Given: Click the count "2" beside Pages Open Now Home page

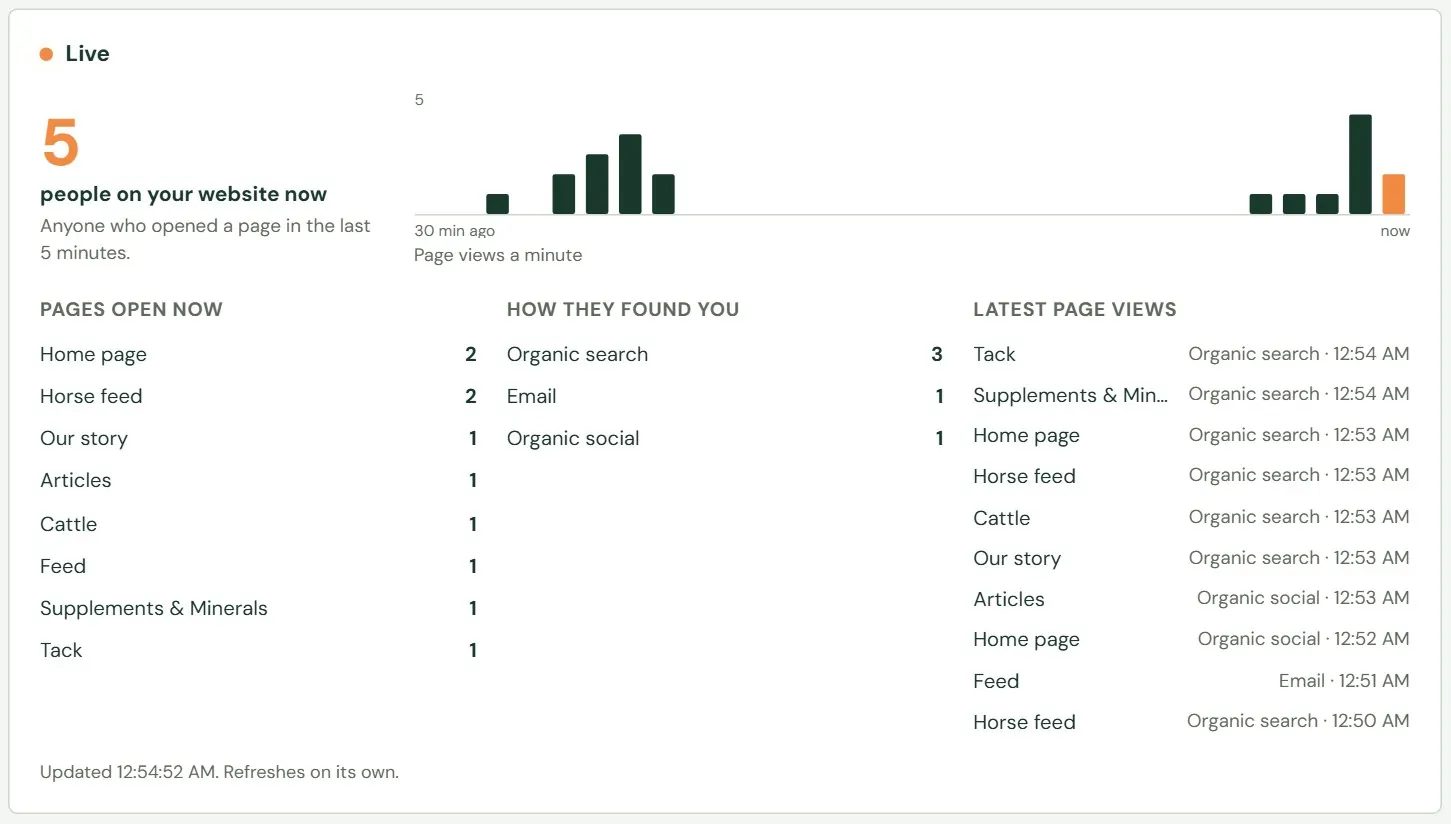Looking at the screenshot, I should [x=471, y=355].
